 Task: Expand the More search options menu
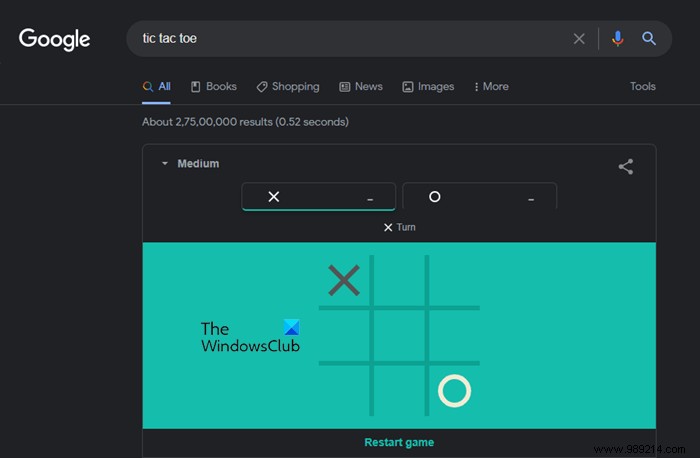point(491,87)
